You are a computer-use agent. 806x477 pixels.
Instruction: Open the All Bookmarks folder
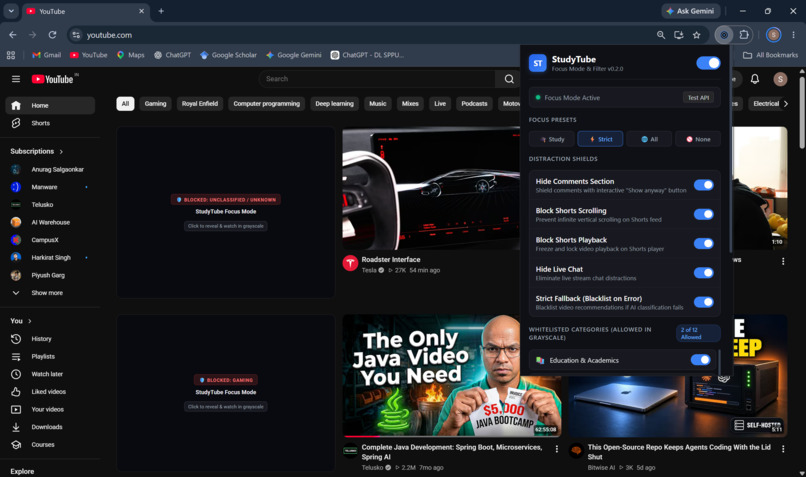pyautogui.click(x=771, y=55)
